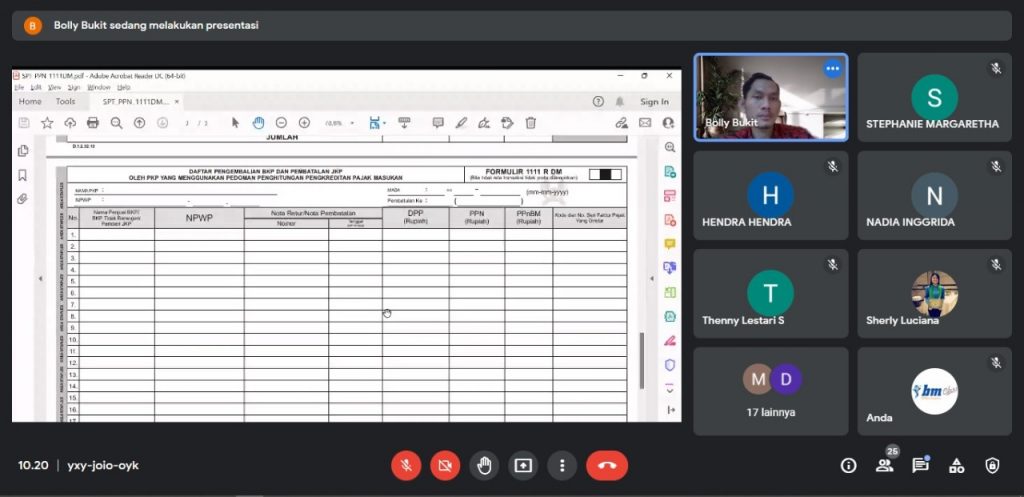The height and width of the screenshot is (497, 1024).
Task: Click the Find text magnifier icon
Action: (x=116, y=123)
